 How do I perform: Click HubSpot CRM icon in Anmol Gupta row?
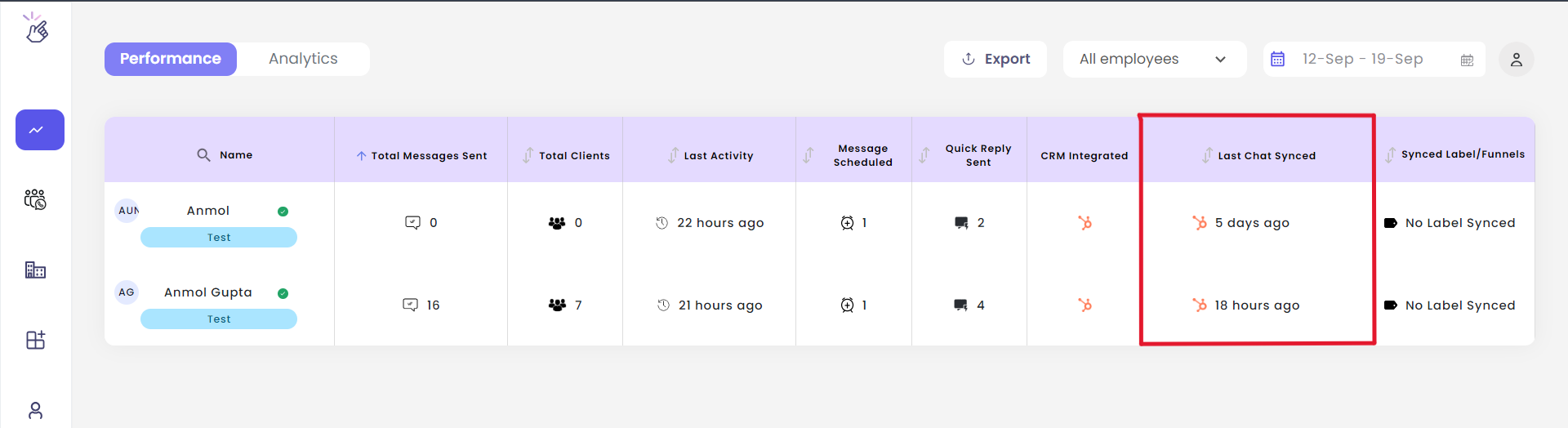tap(1085, 305)
